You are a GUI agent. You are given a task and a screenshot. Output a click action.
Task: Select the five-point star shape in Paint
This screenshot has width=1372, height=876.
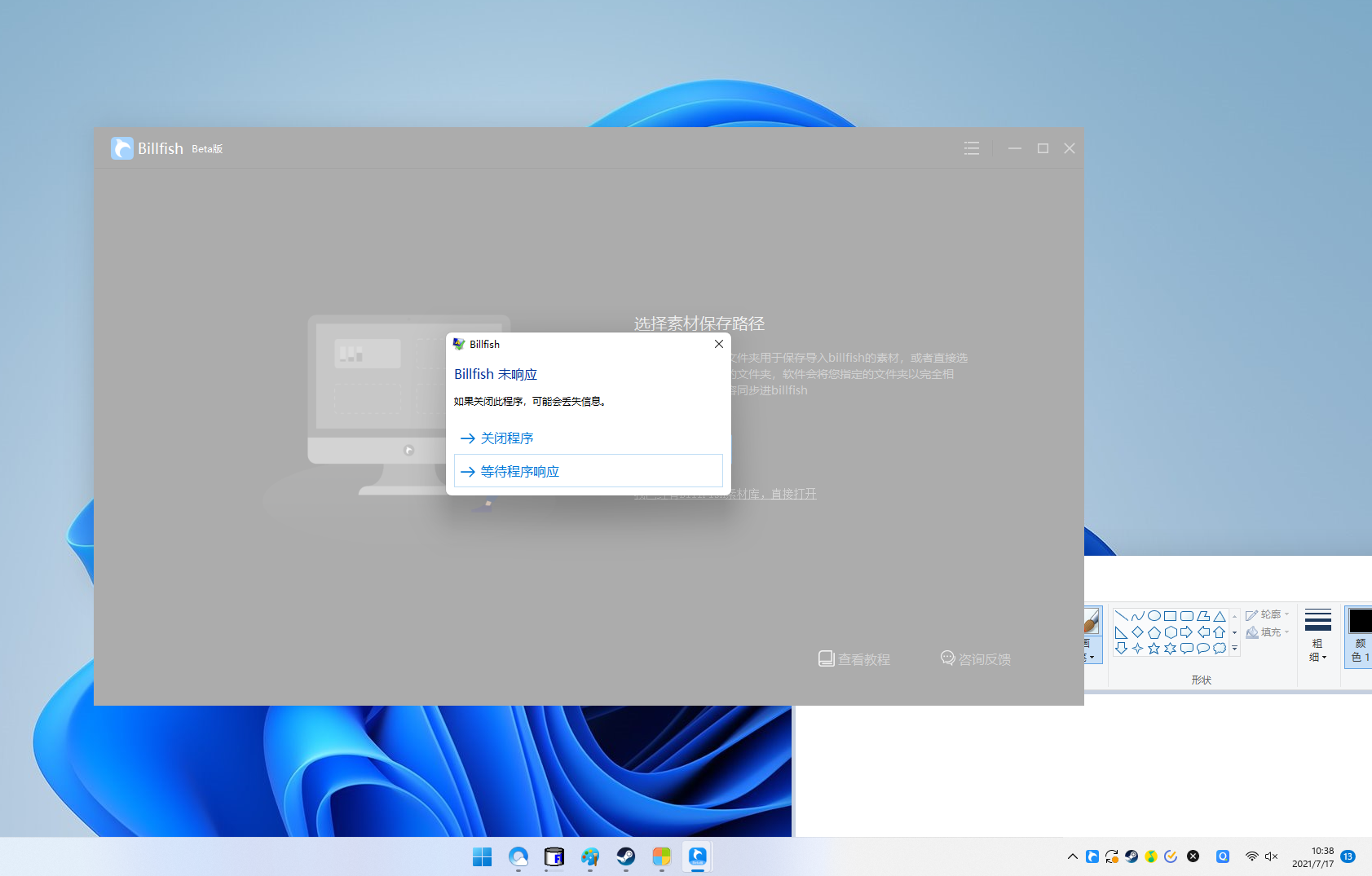[1154, 649]
